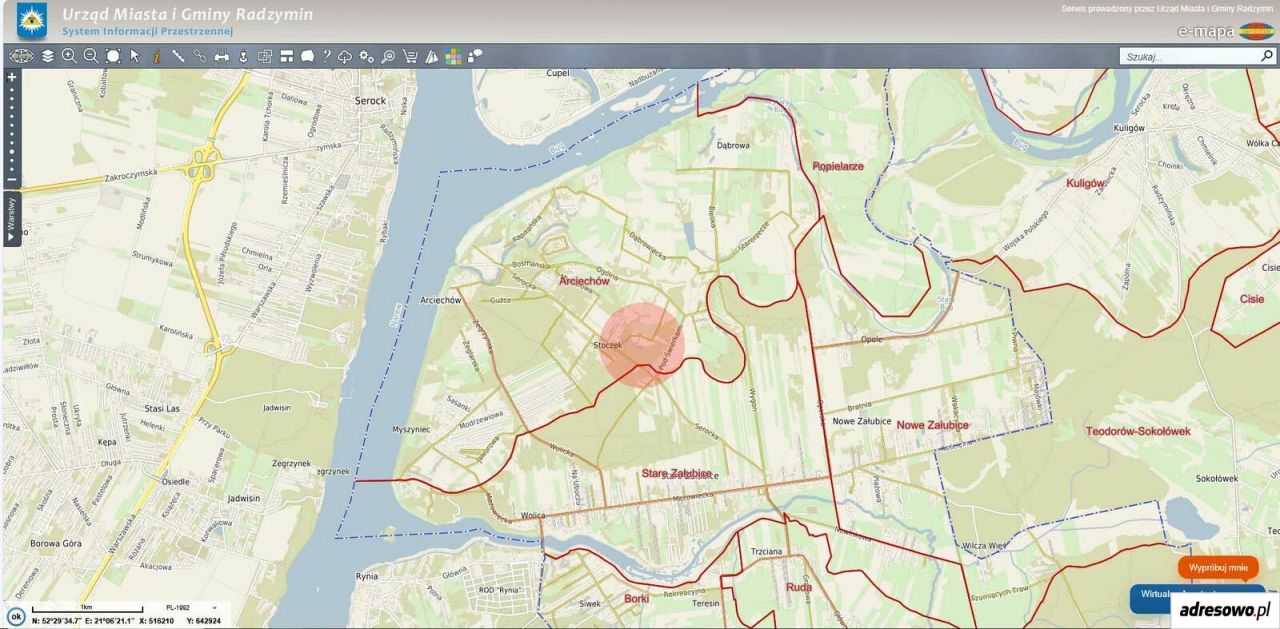This screenshot has height=629, width=1280.
Task: Choose the measure distance line tool
Action: (x=178, y=56)
